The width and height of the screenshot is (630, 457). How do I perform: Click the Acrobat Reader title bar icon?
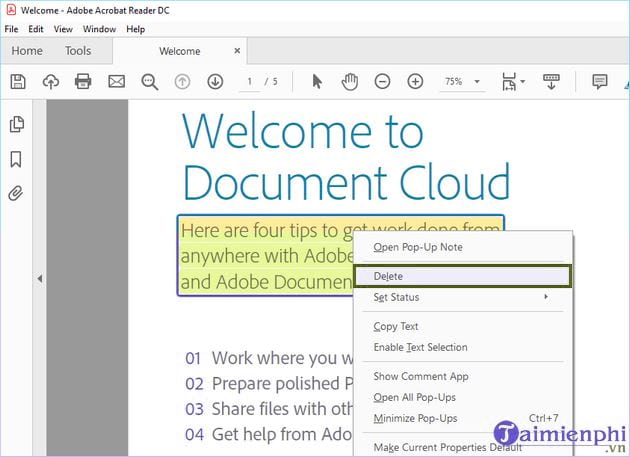pyautogui.click(x=11, y=9)
